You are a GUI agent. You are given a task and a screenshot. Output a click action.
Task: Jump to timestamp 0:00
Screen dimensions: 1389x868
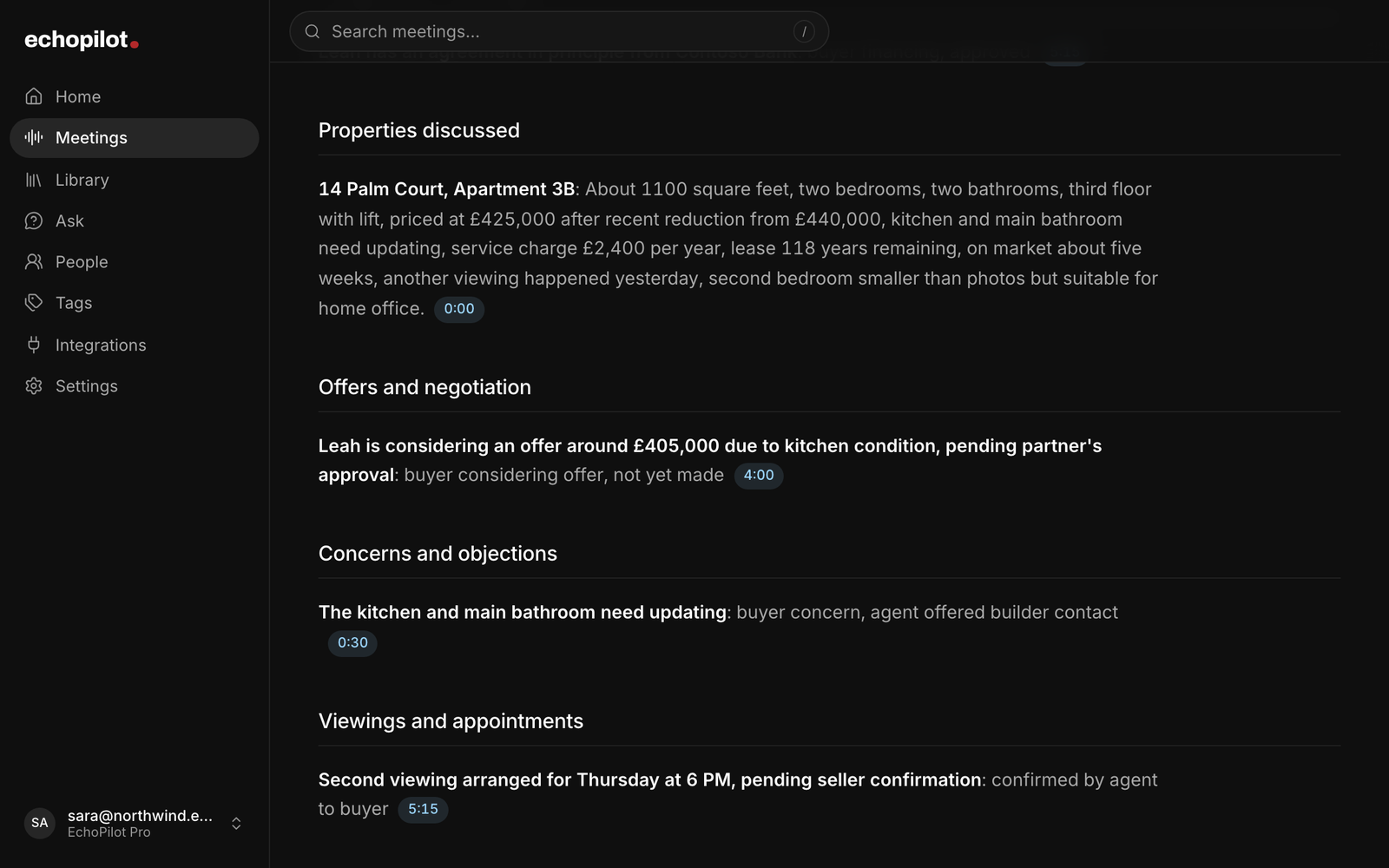459,309
